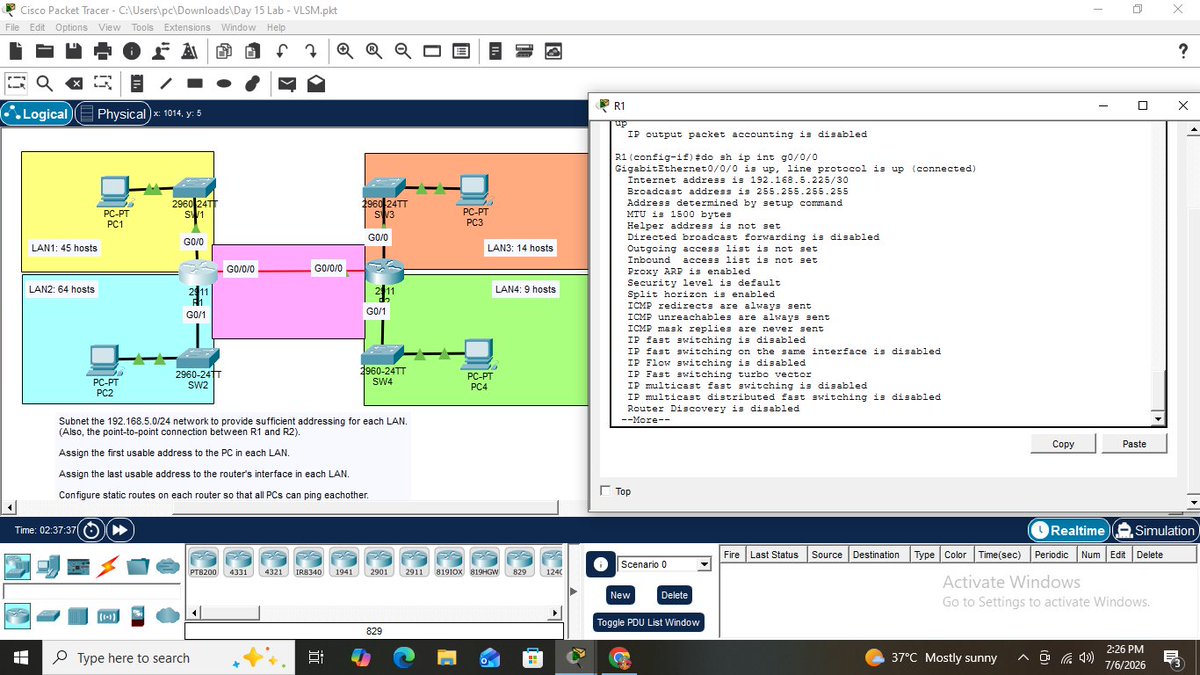Screen dimensions: 1200x675
Task: Add a note with Place Note tool
Action: point(138,84)
